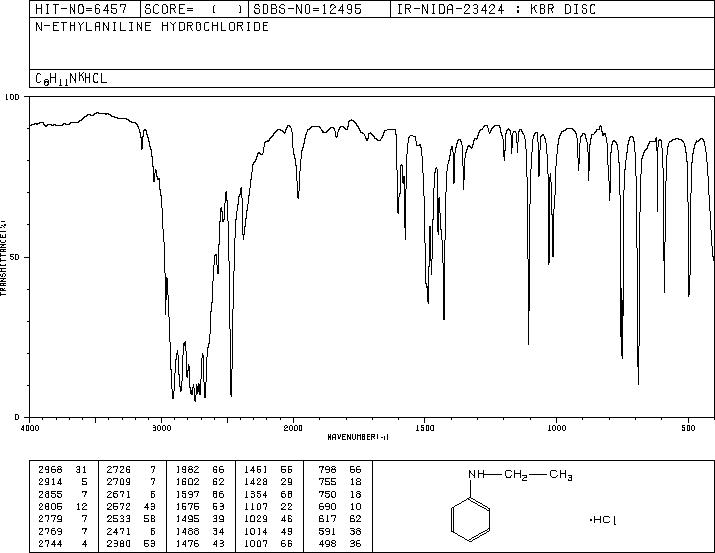Image resolution: width=715 pixels, height=553 pixels.
Task: Click the CH3 group in the structure
Action: 561,475
